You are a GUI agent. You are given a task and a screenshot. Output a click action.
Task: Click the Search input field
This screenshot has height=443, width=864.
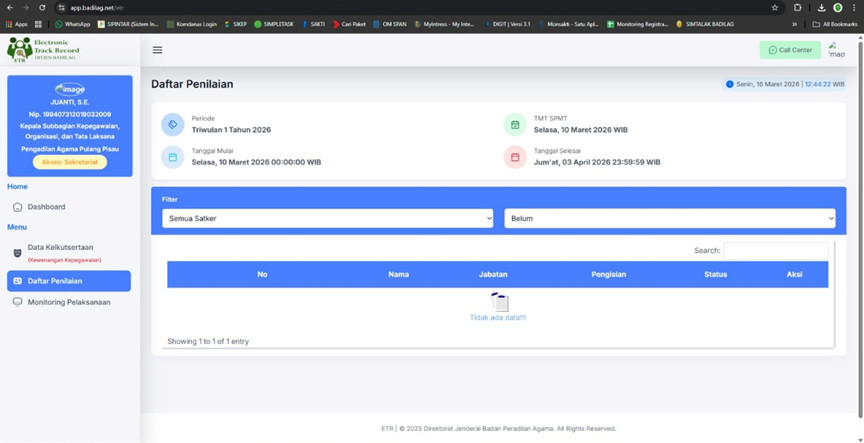pos(775,250)
